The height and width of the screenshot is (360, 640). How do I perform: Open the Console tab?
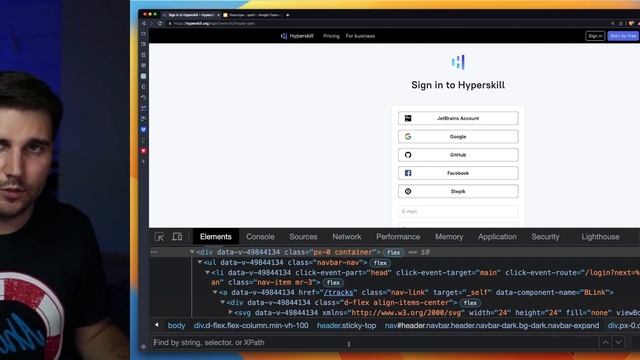[x=260, y=237]
